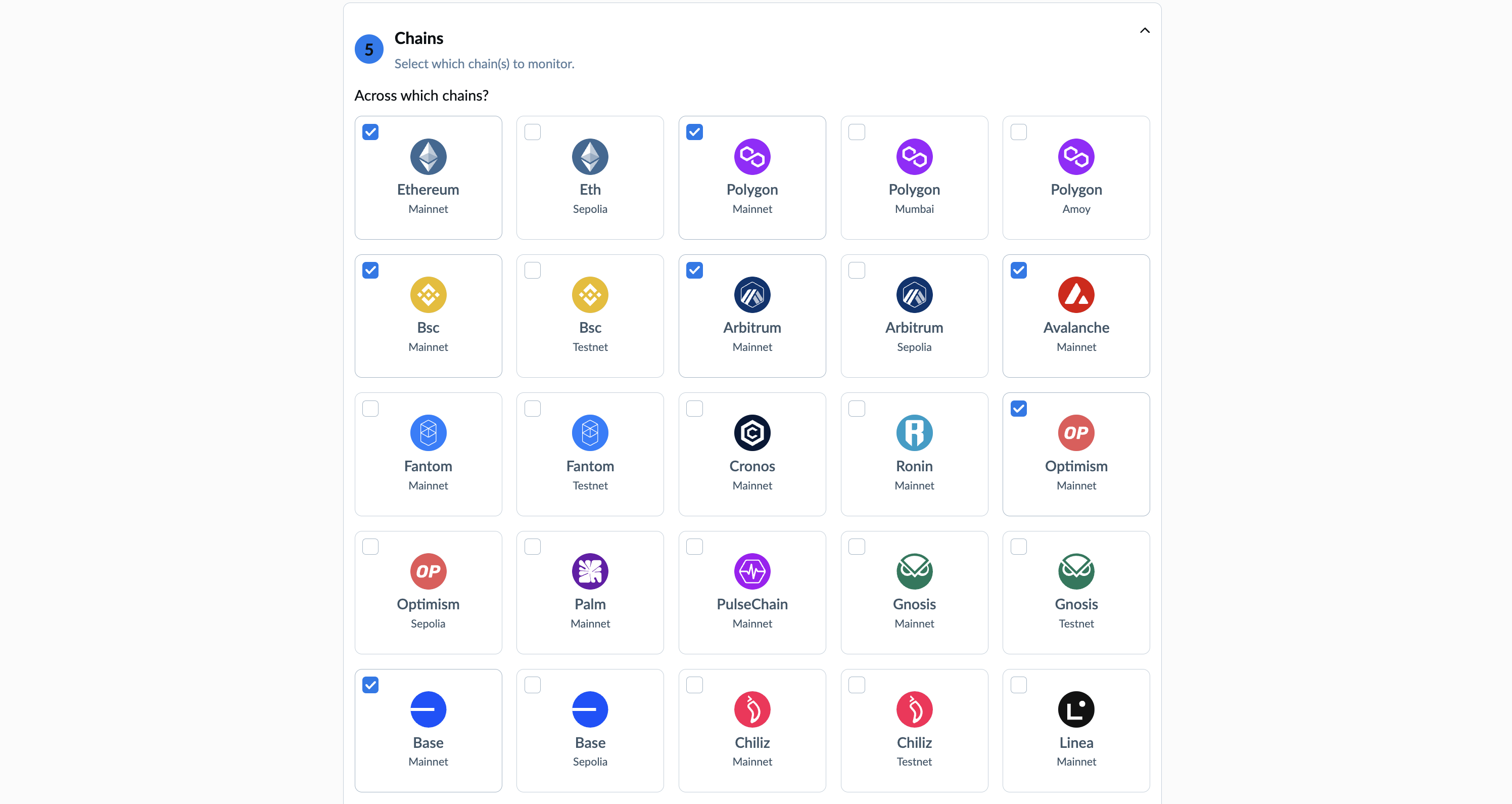1512x804 pixels.
Task: Enable the Eth Sepolia checkbox
Action: point(532,132)
